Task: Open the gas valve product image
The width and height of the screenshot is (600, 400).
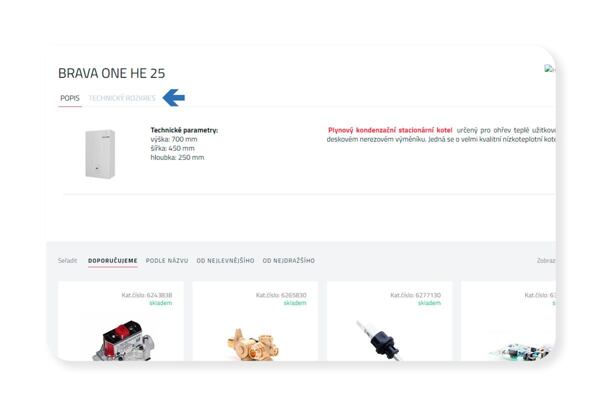Action: click(x=123, y=341)
